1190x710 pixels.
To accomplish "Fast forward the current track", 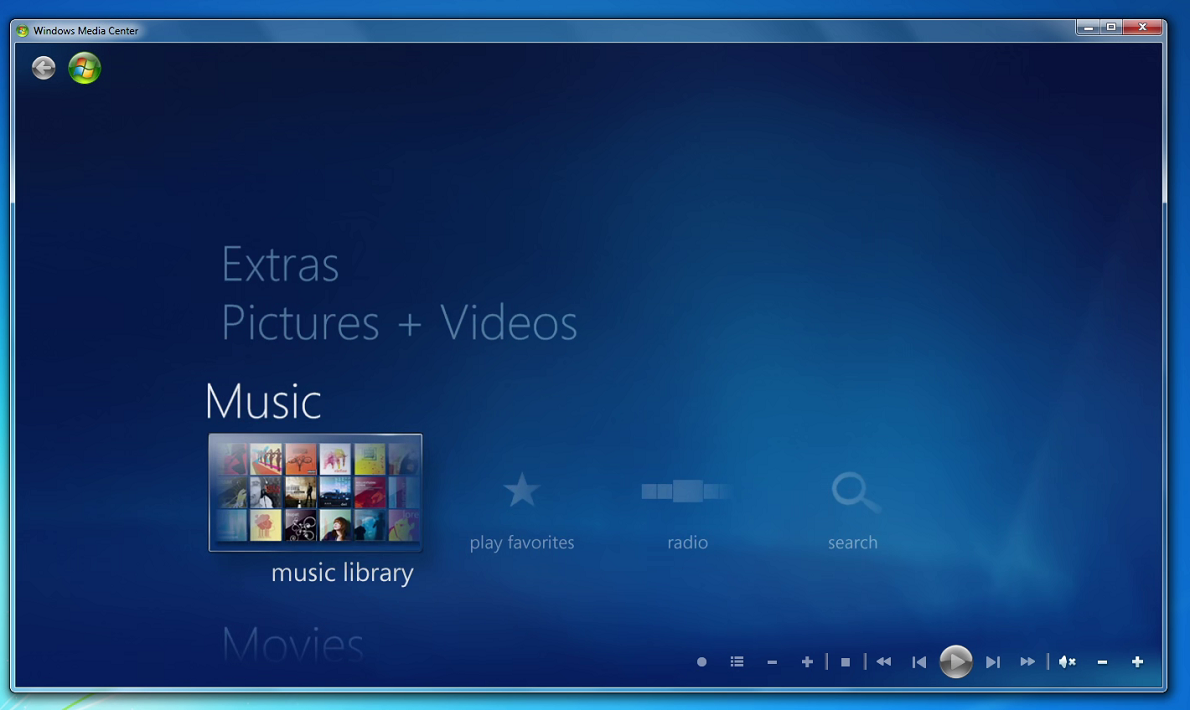I will (x=1028, y=661).
